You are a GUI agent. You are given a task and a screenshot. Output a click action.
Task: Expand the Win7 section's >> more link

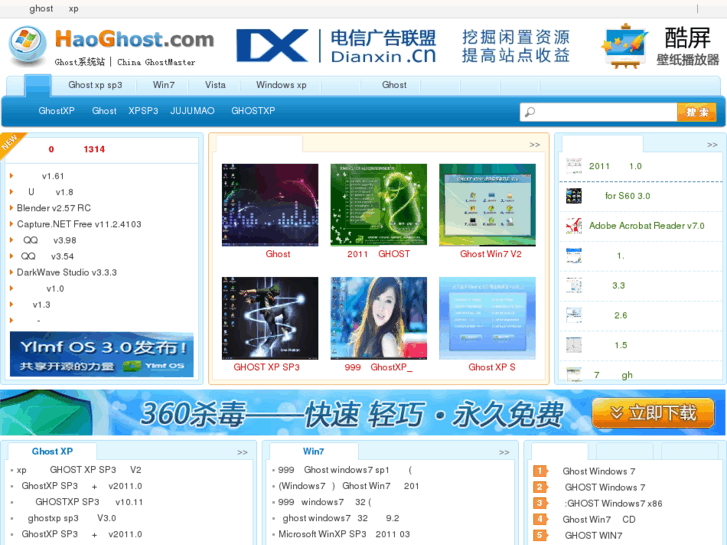click(504, 452)
